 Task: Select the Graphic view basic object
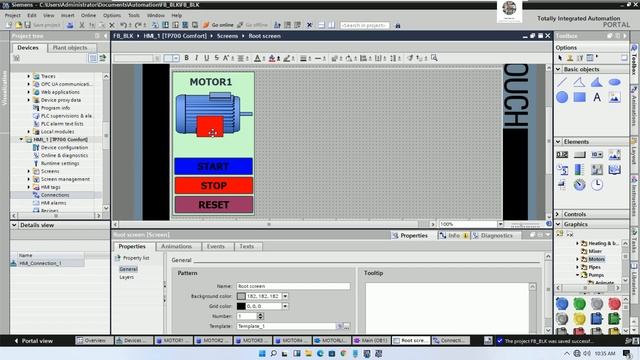(x=614, y=97)
